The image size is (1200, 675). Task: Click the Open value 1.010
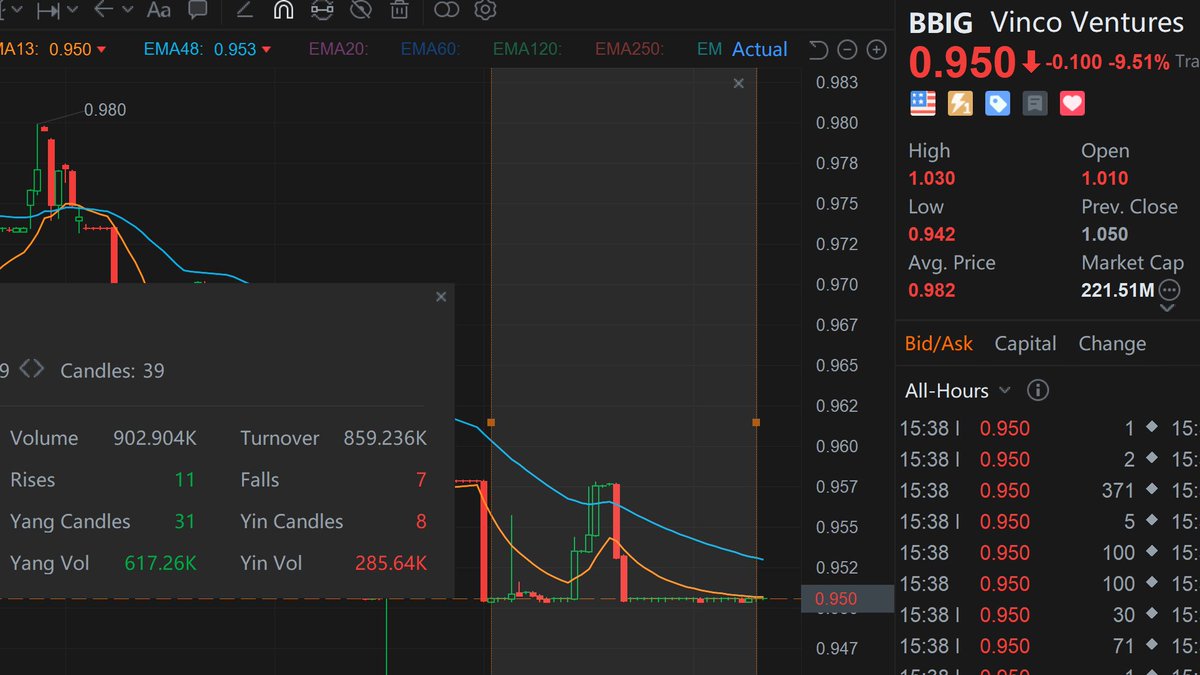tap(1104, 178)
